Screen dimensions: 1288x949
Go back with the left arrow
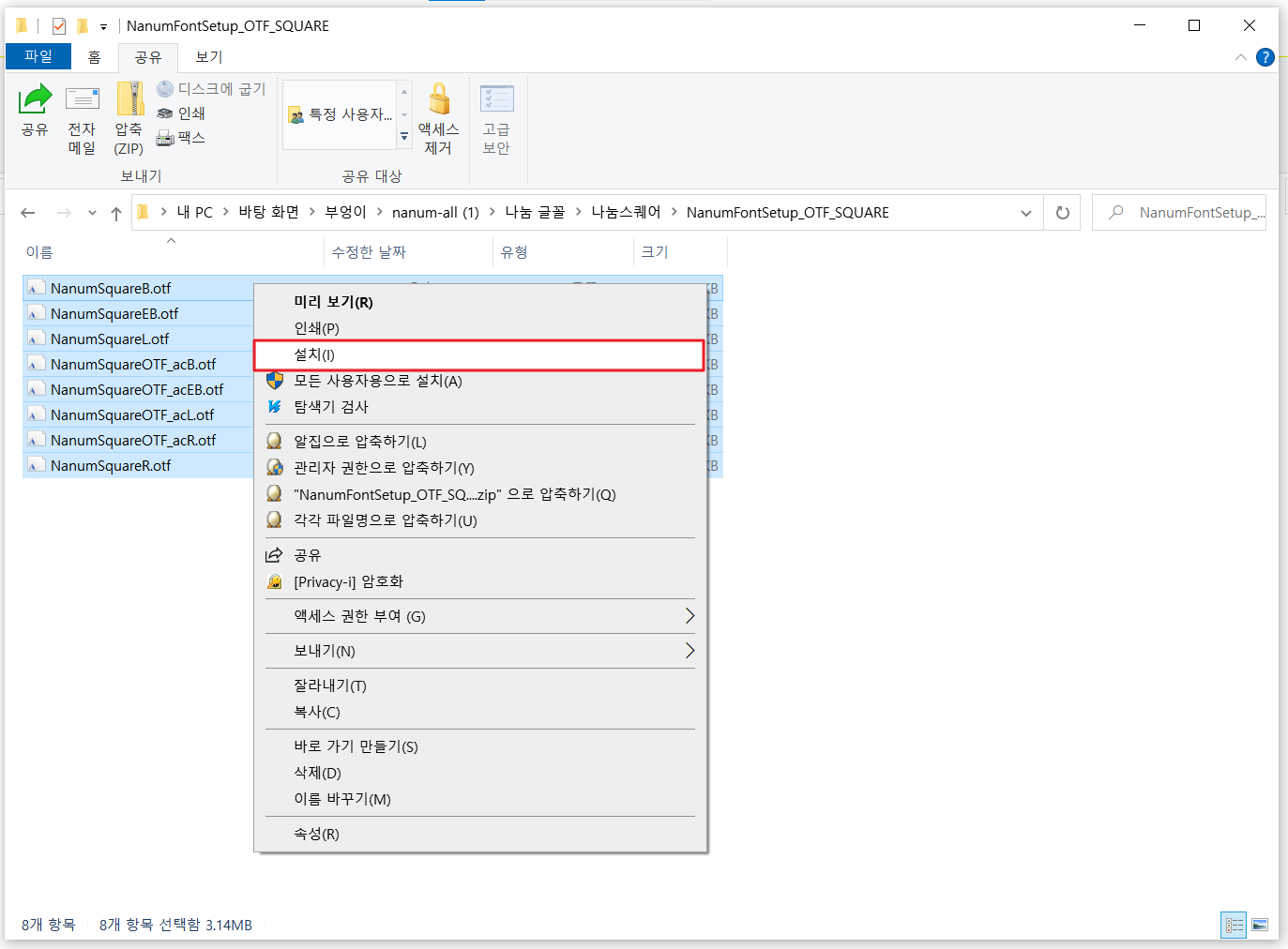tap(28, 213)
